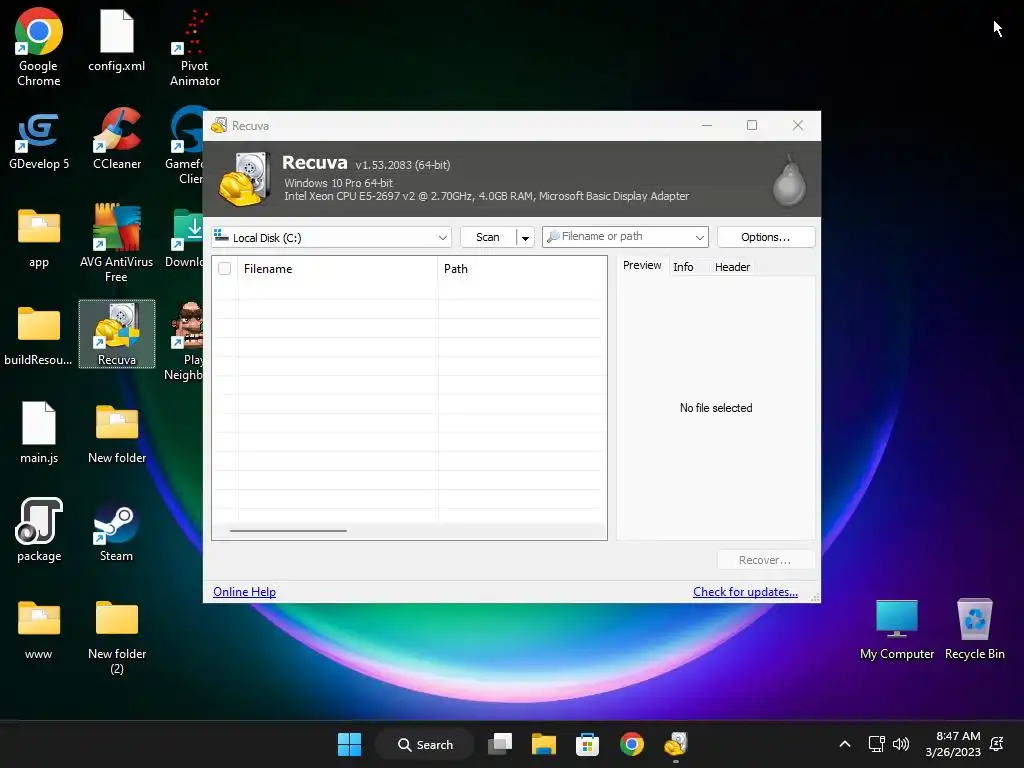Select the www folder icon
The height and width of the screenshot is (768, 1024).
[39, 630]
